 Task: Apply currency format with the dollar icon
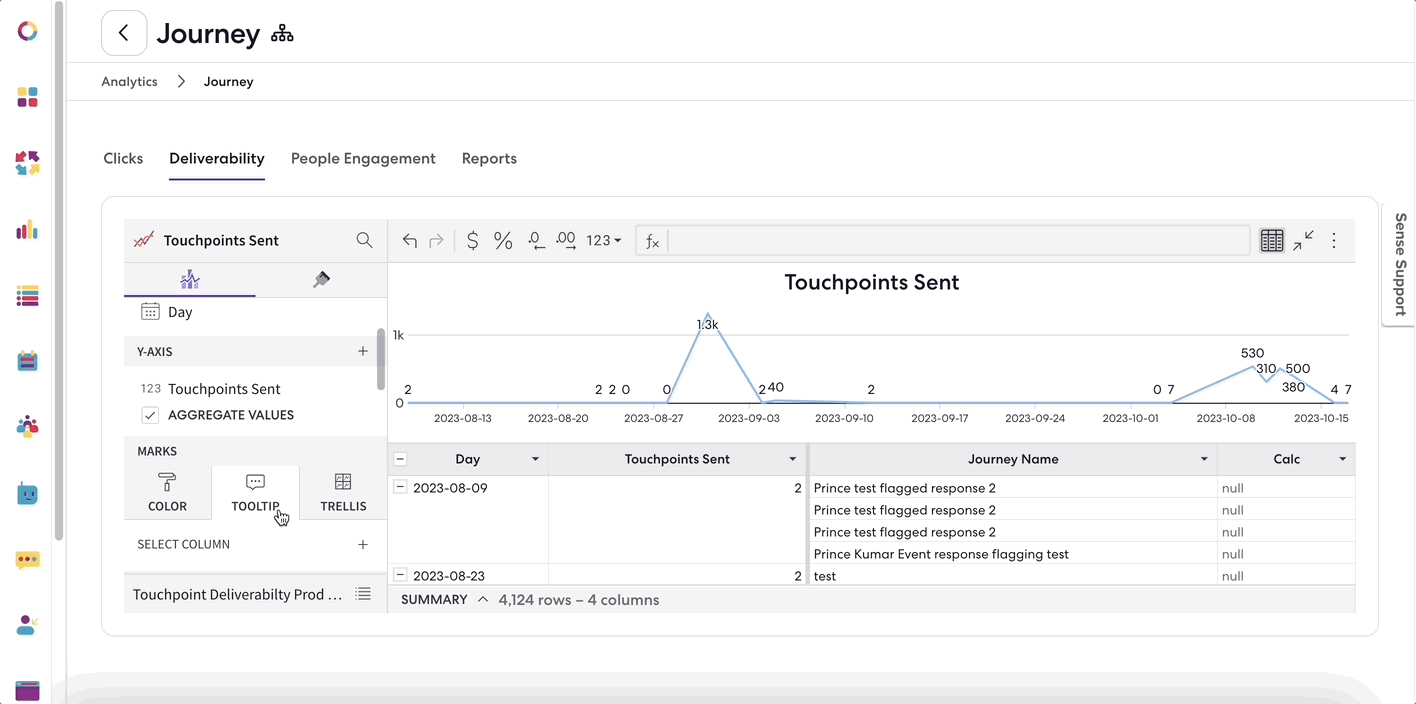coord(473,241)
